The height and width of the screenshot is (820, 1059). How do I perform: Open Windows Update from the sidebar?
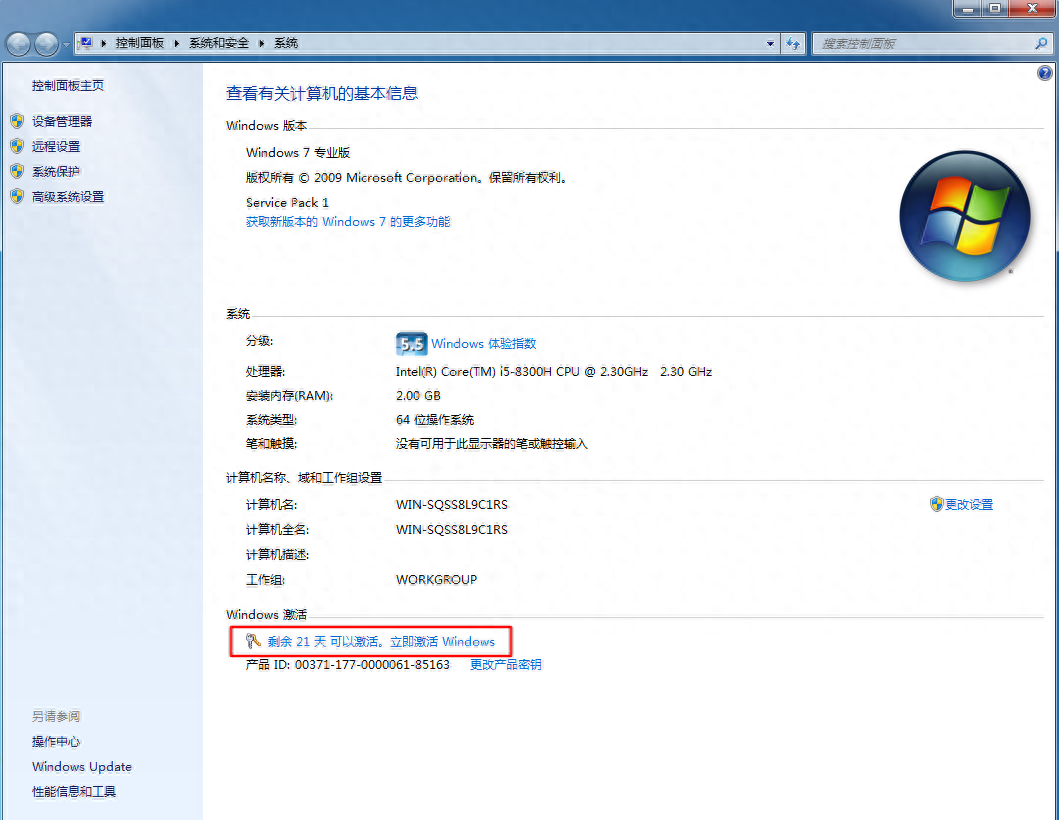81,766
